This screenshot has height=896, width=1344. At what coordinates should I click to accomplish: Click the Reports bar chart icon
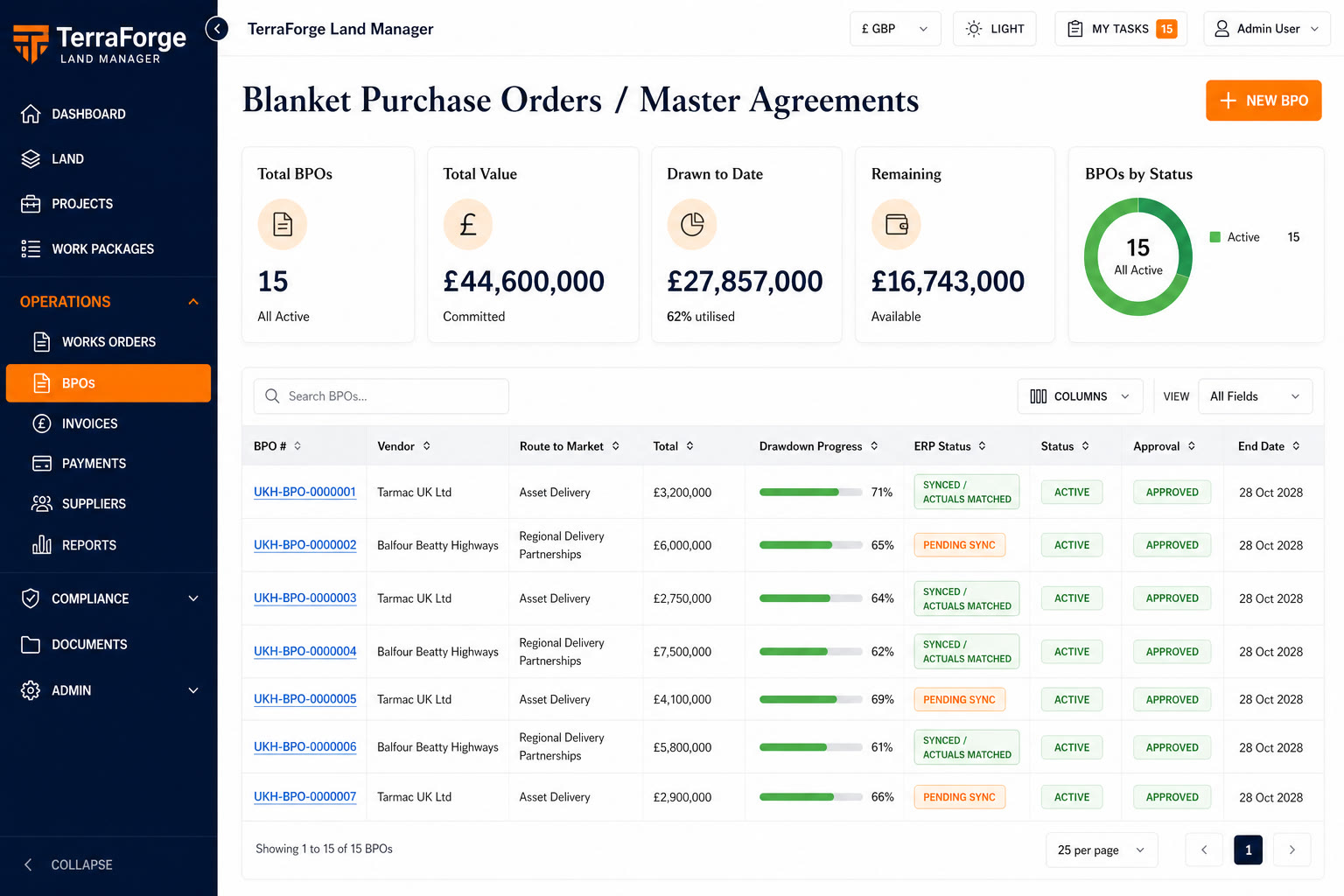(41, 545)
